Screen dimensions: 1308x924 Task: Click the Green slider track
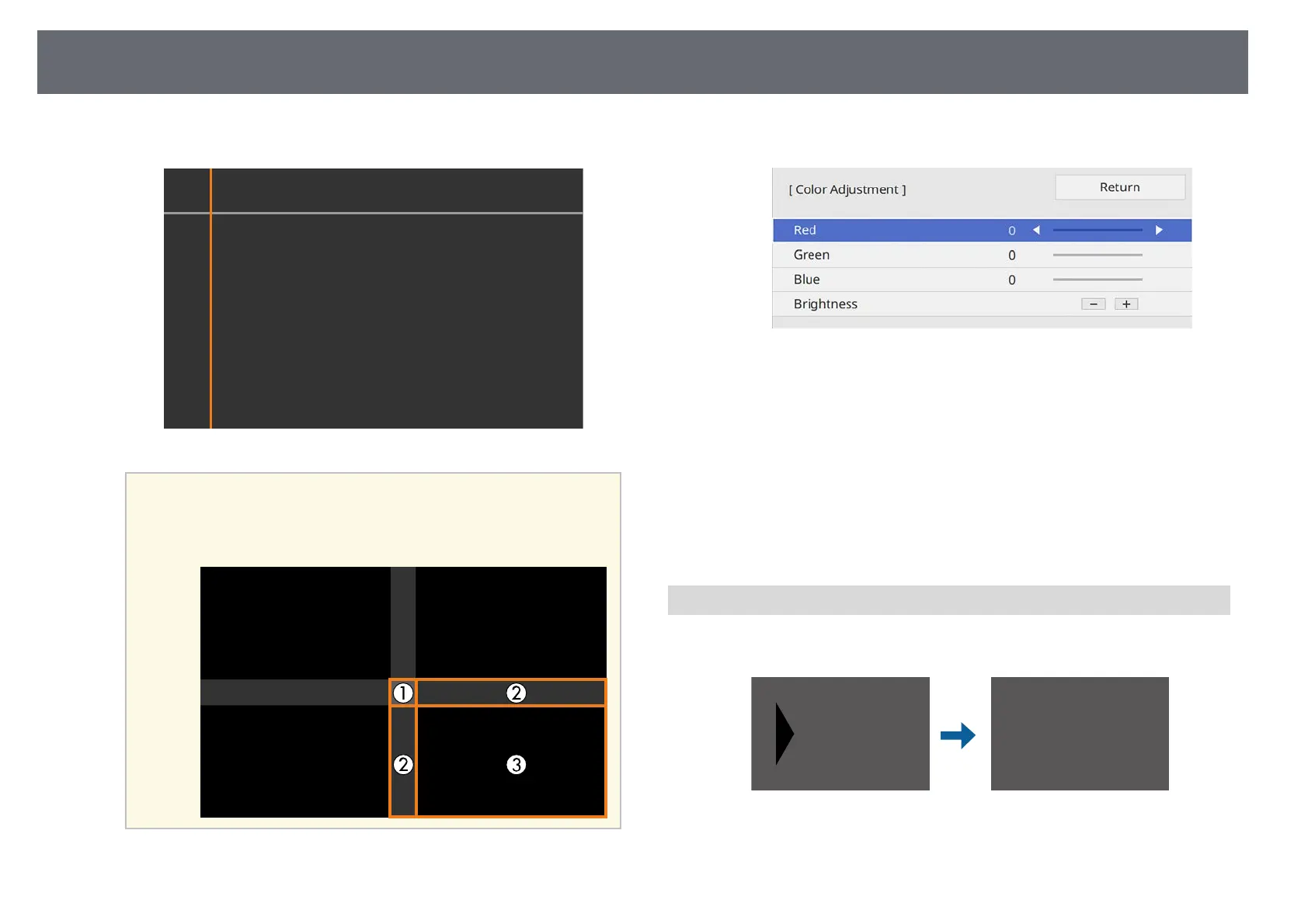coord(1097,255)
